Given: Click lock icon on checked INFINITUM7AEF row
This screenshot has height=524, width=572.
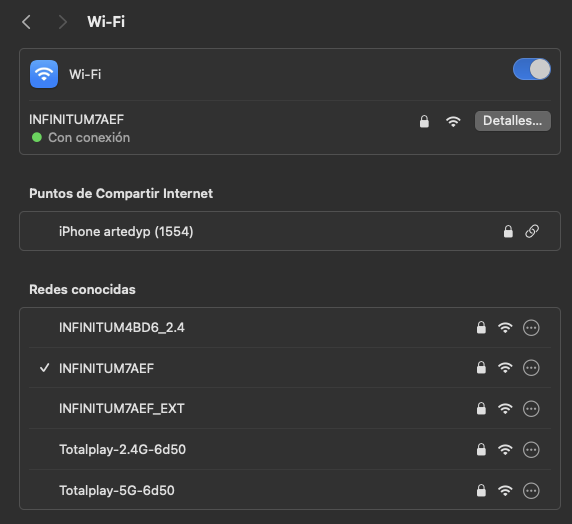Looking at the screenshot, I should (481, 367).
